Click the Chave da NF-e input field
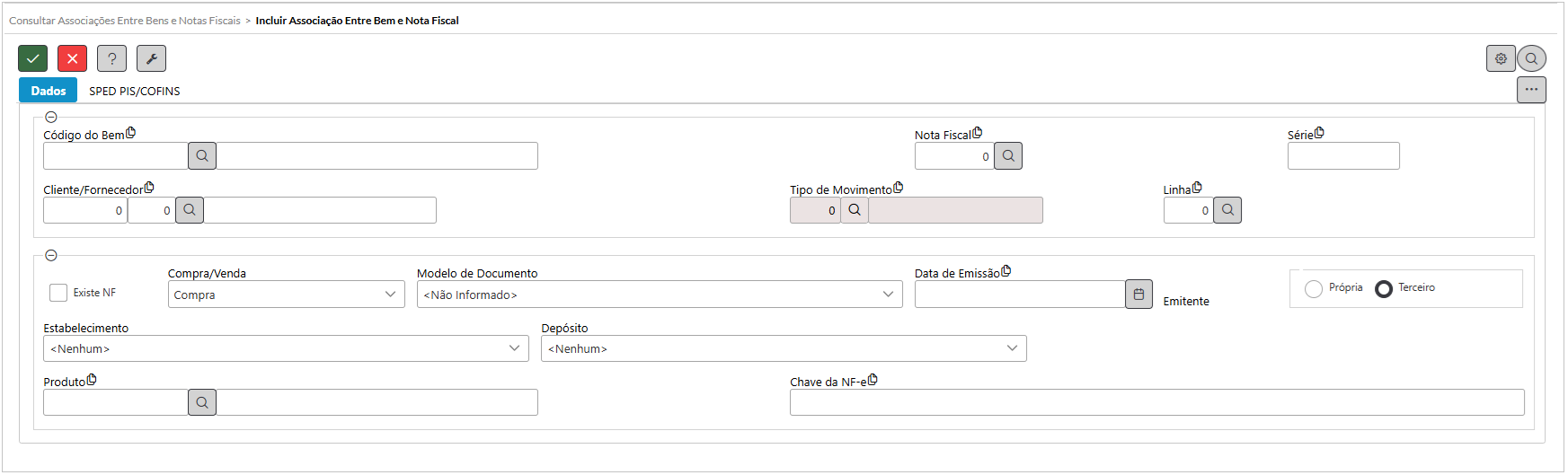This screenshot has height=475, width=1568. (x=1156, y=402)
